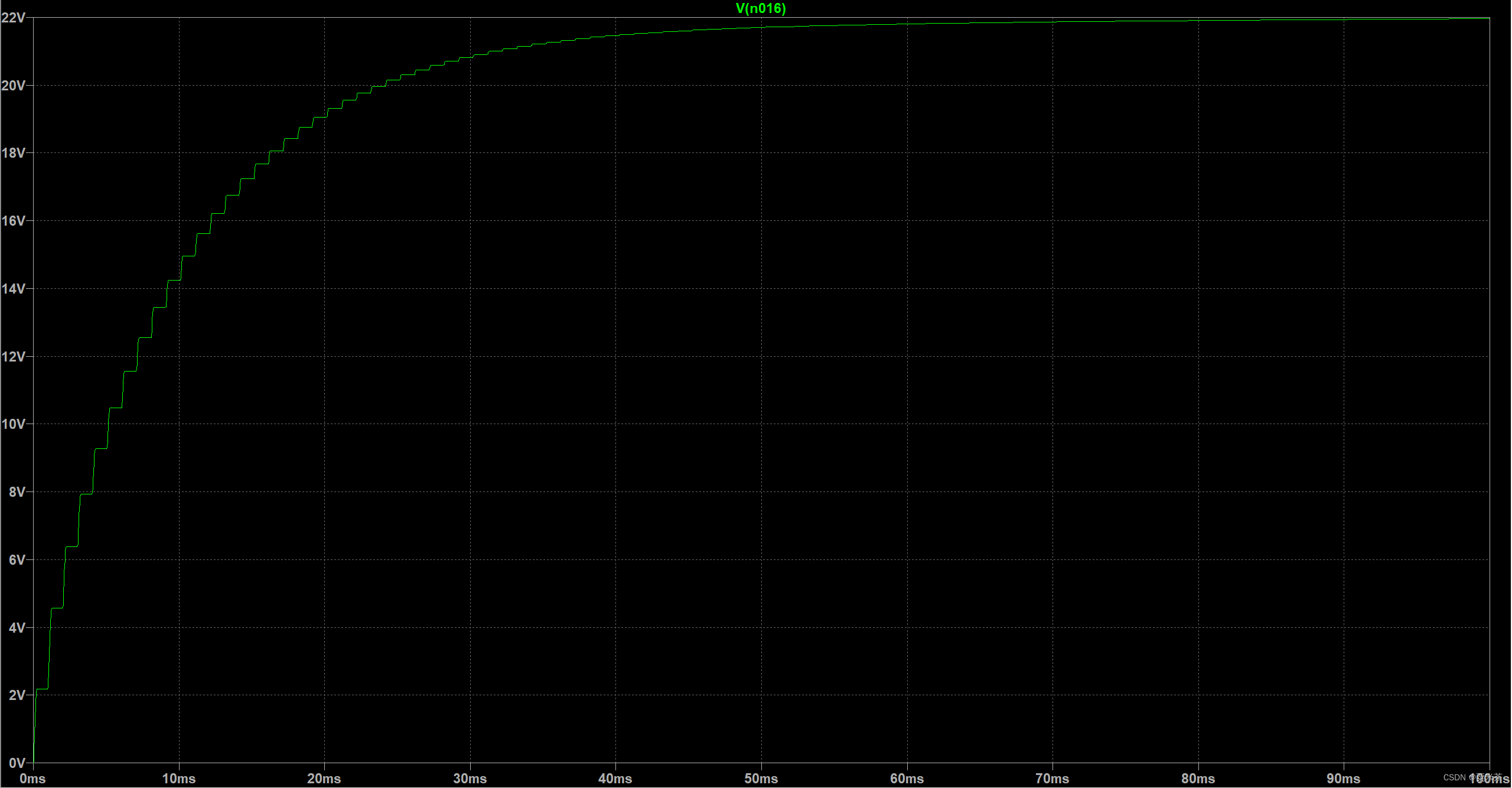This screenshot has width=1512, height=788.
Task: Click the 6V vertical axis label
Action: coord(17,560)
